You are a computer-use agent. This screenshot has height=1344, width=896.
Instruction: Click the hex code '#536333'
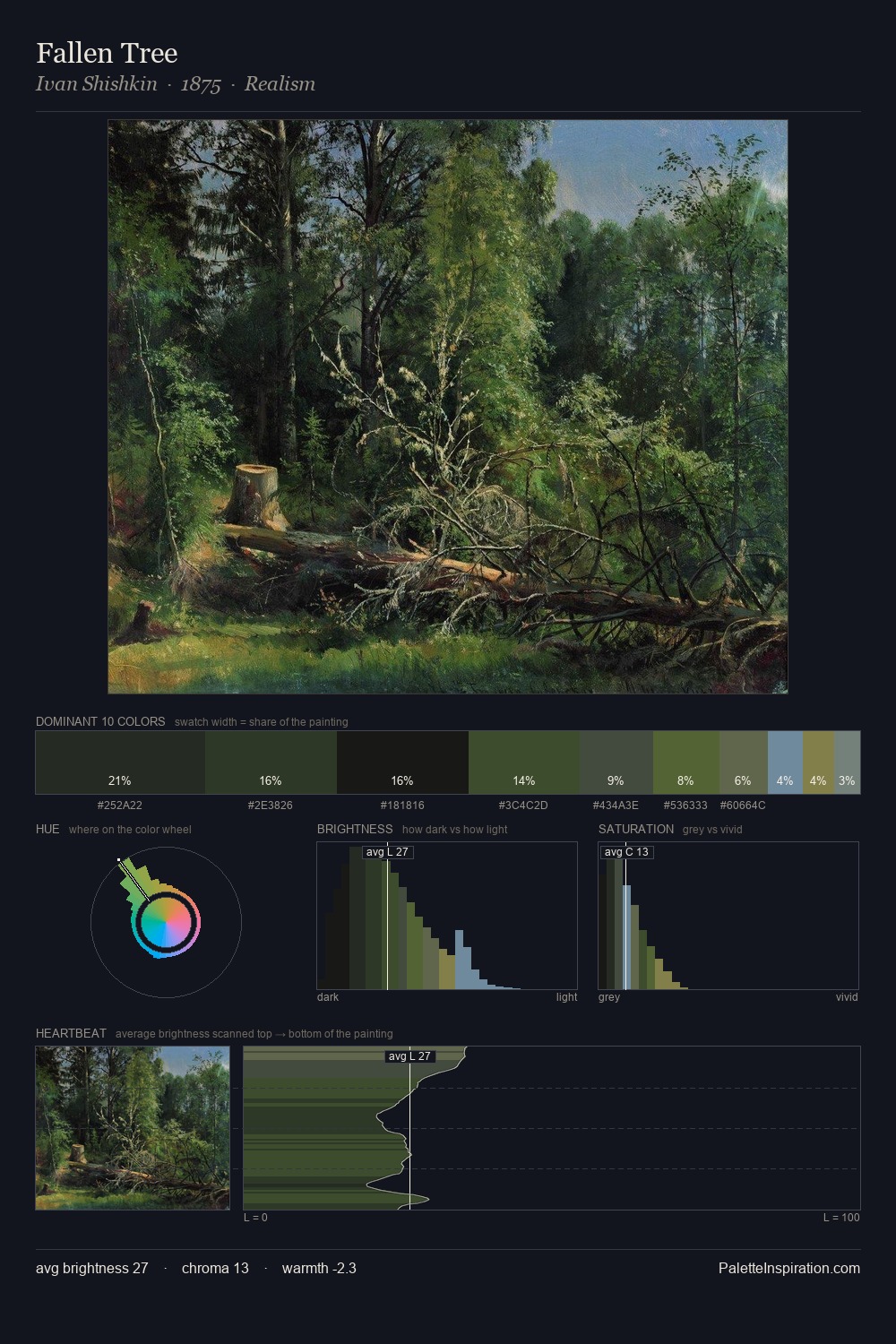(685, 806)
